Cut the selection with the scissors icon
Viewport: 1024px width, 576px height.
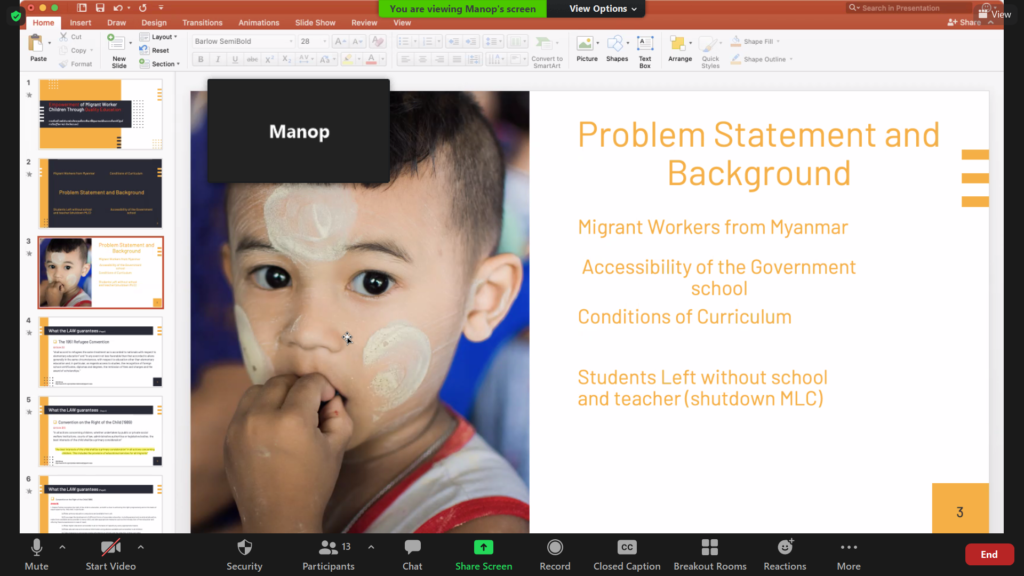pyautogui.click(x=64, y=37)
